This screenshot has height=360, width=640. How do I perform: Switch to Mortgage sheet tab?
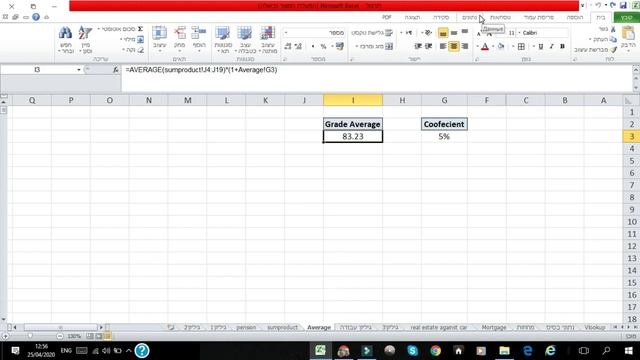[x=493, y=327]
